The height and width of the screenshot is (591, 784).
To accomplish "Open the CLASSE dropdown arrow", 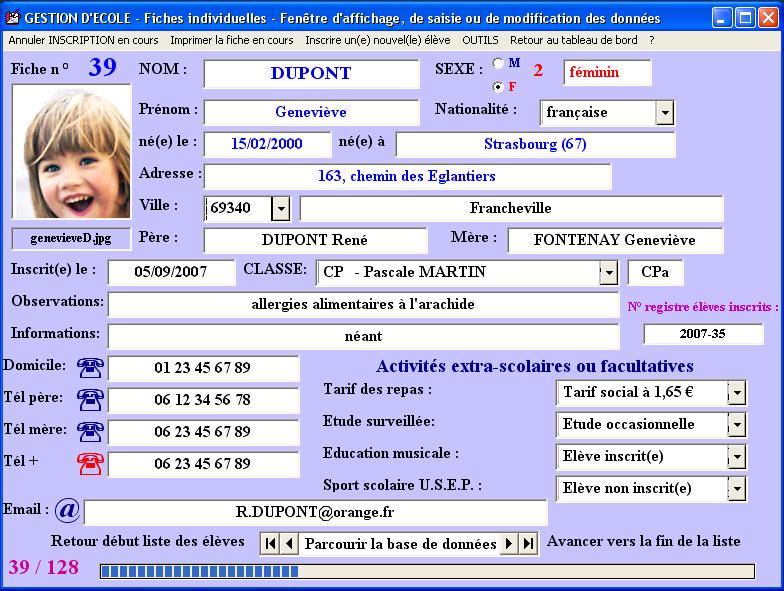I will pos(608,272).
